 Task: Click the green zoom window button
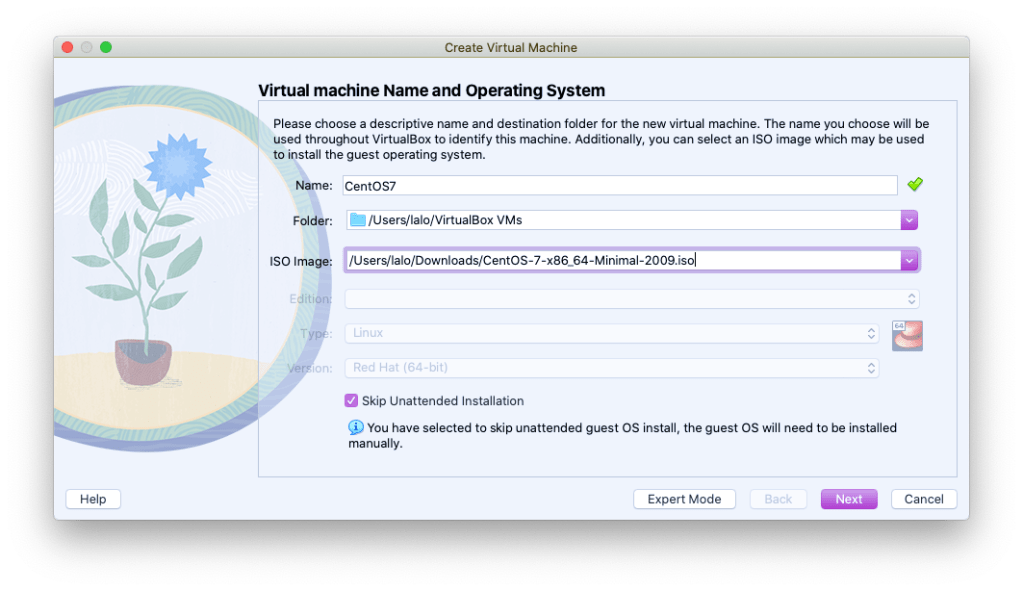tap(106, 48)
